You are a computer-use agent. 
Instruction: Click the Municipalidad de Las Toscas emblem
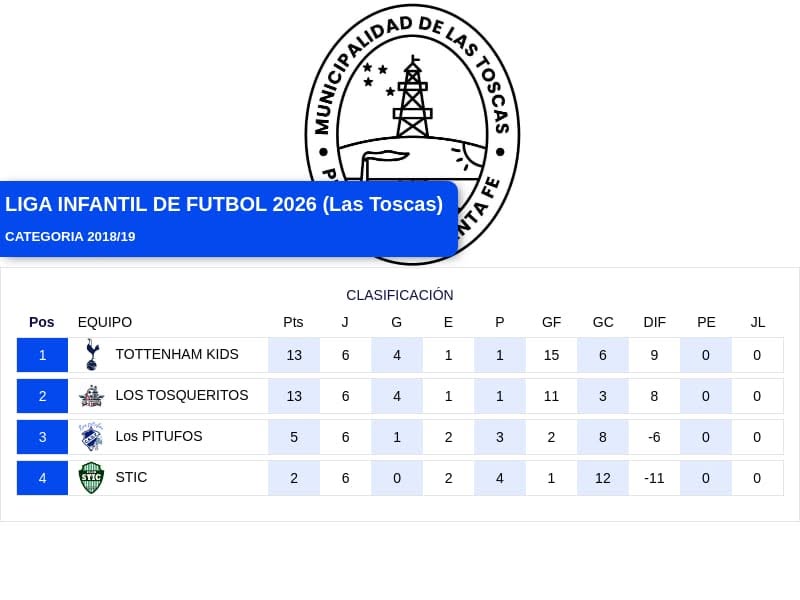[412, 134]
